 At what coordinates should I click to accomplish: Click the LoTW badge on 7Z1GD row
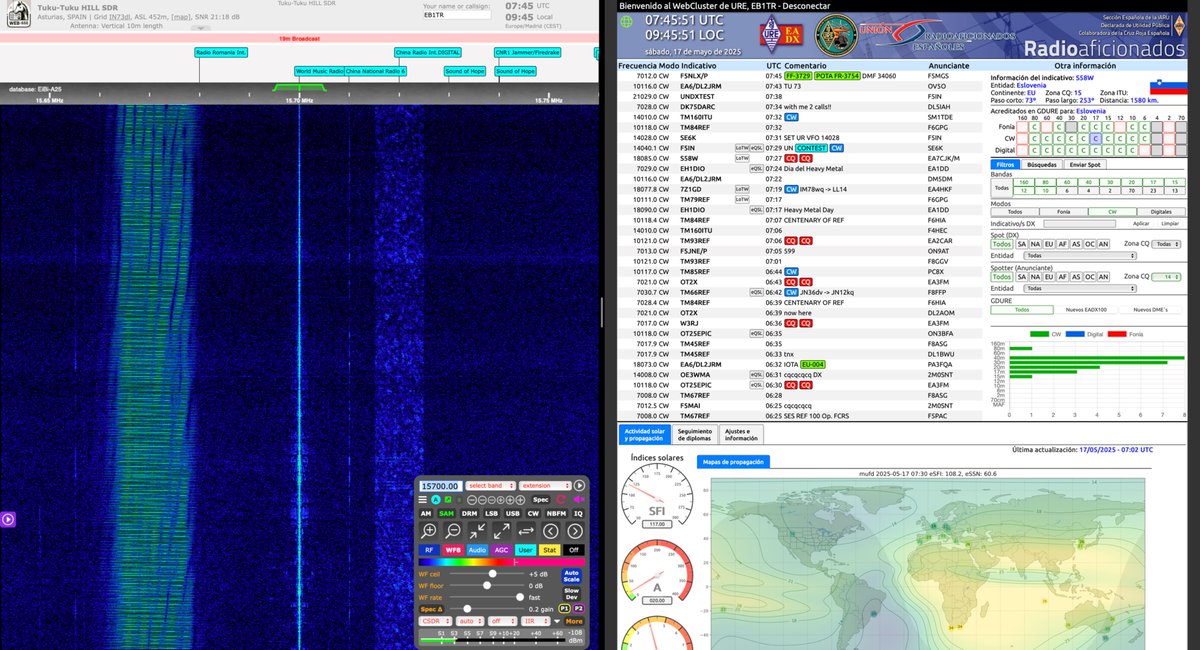tap(741, 188)
